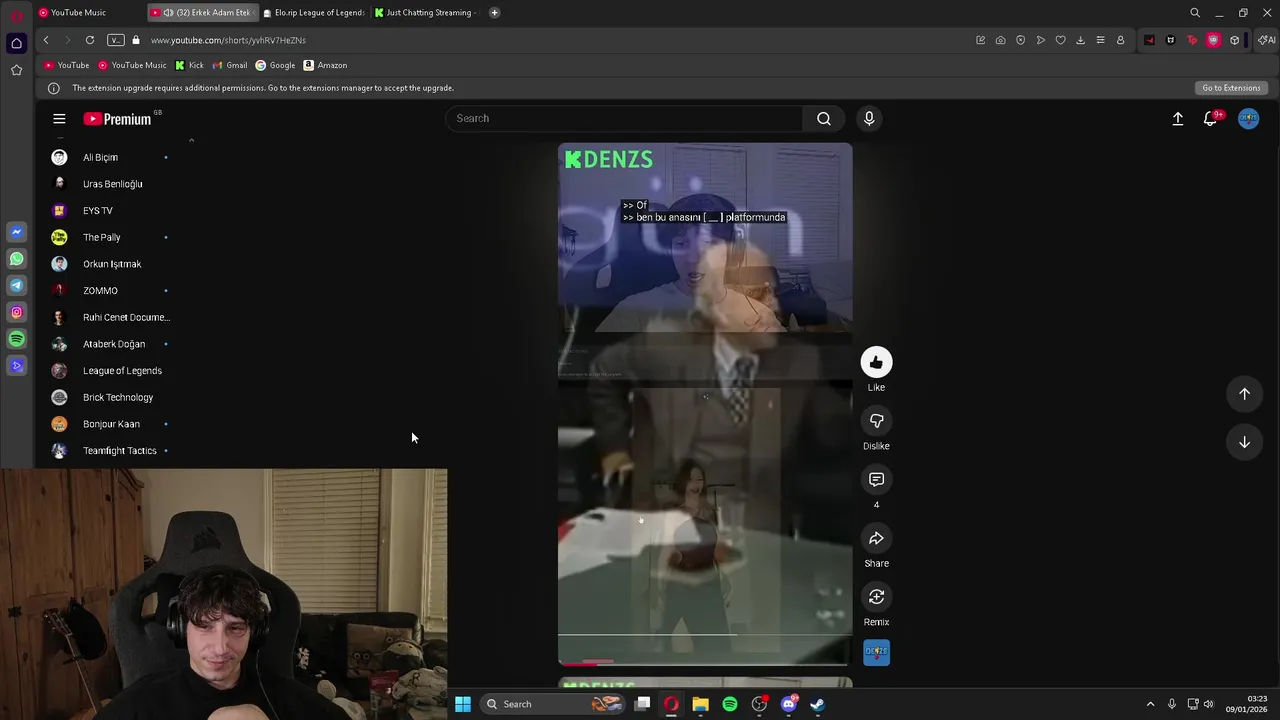Image resolution: width=1280 pixels, height=720 pixels.
Task: Go to the YouTube Premium home logo
Action: point(118,119)
